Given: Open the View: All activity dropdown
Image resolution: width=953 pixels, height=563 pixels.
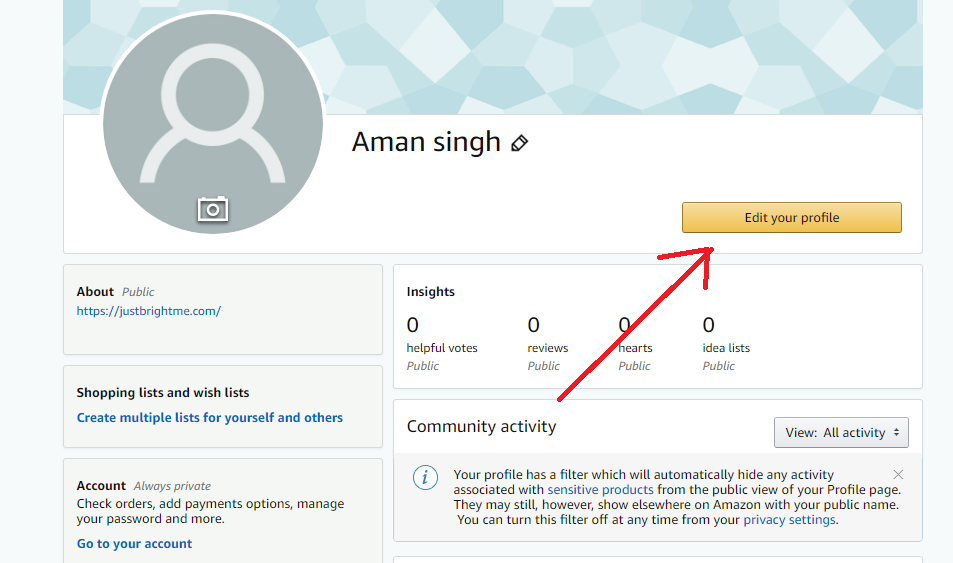Looking at the screenshot, I should (841, 432).
